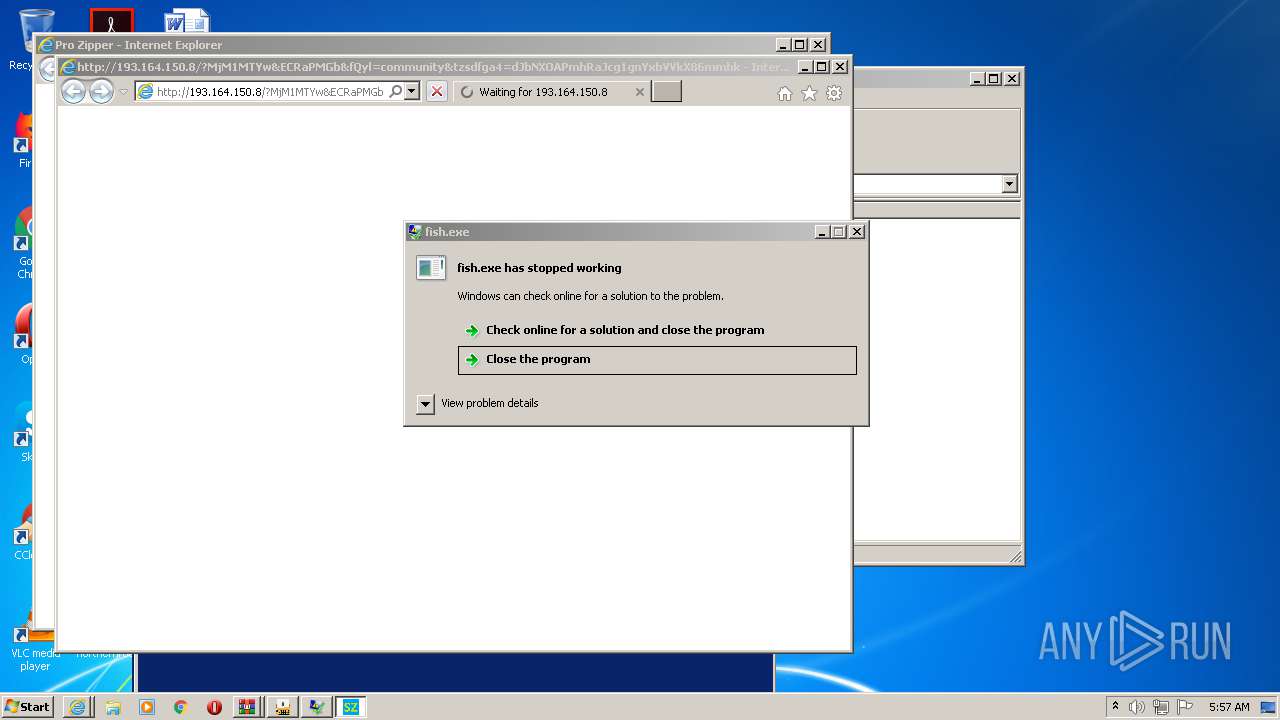This screenshot has height=720, width=1280.
Task: Show hidden tray icons arrow
Action: [x=1115, y=707]
